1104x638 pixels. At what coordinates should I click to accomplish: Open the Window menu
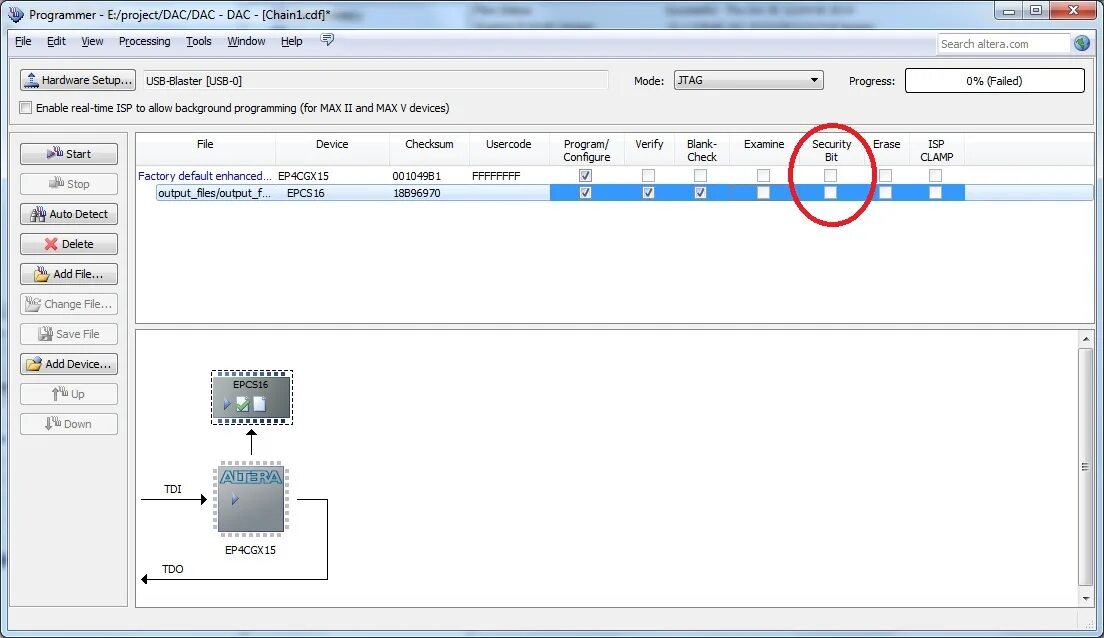coord(246,42)
